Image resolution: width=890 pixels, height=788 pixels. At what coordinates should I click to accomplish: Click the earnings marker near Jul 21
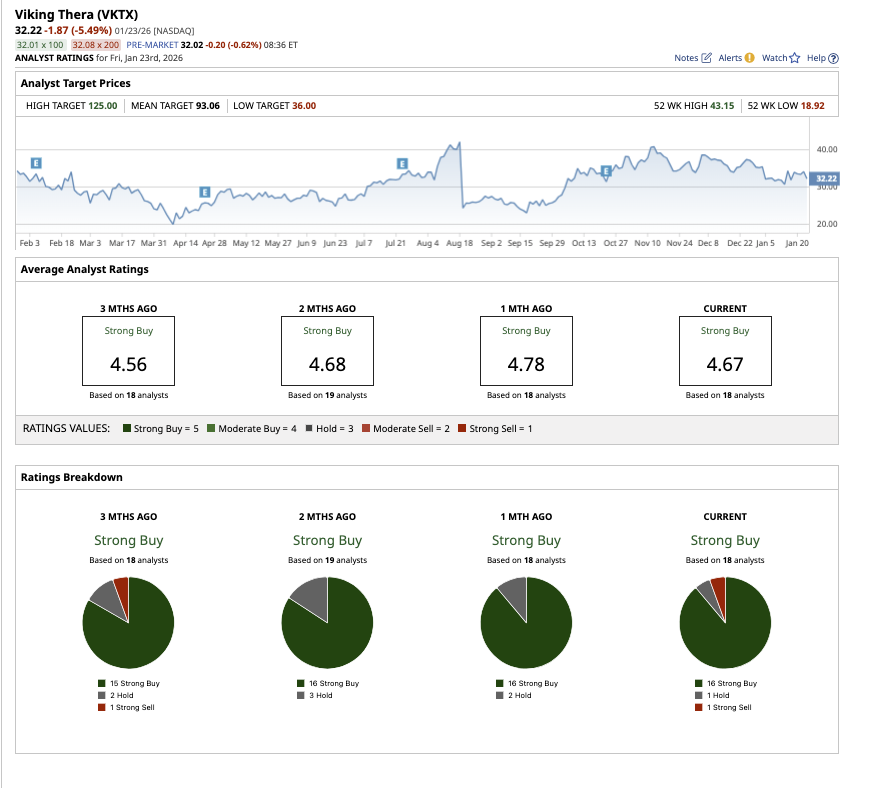coord(402,164)
